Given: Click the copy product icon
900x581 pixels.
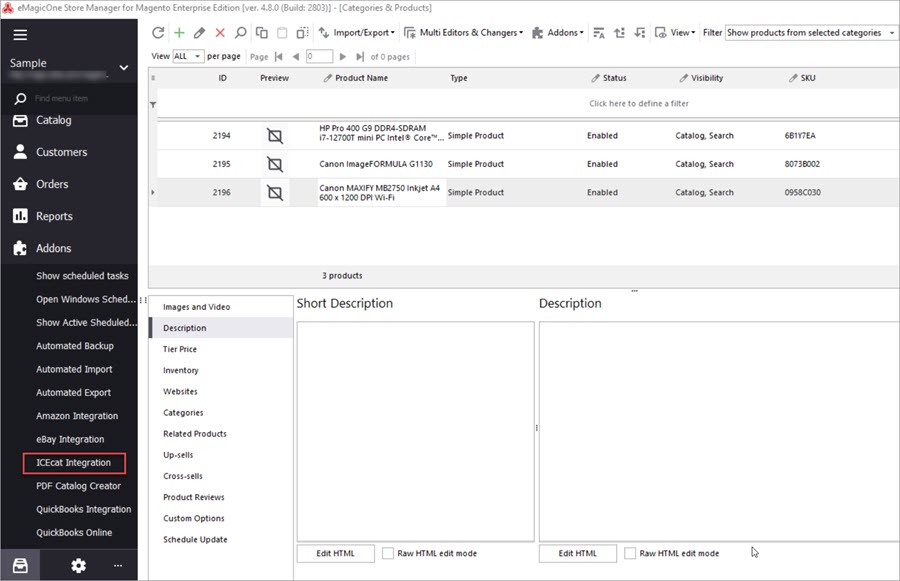Looking at the screenshot, I should tap(261, 33).
